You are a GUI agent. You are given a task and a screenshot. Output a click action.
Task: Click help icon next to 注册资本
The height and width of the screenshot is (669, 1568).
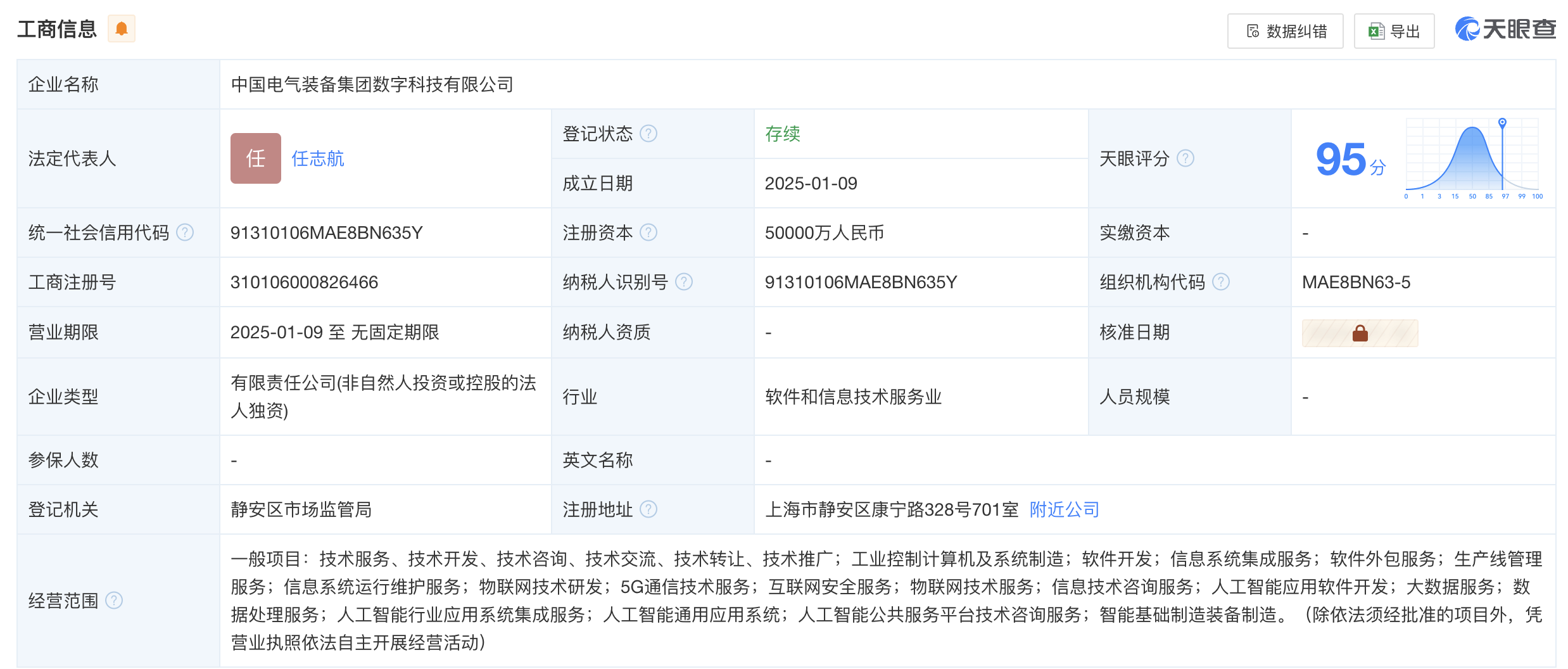648,233
